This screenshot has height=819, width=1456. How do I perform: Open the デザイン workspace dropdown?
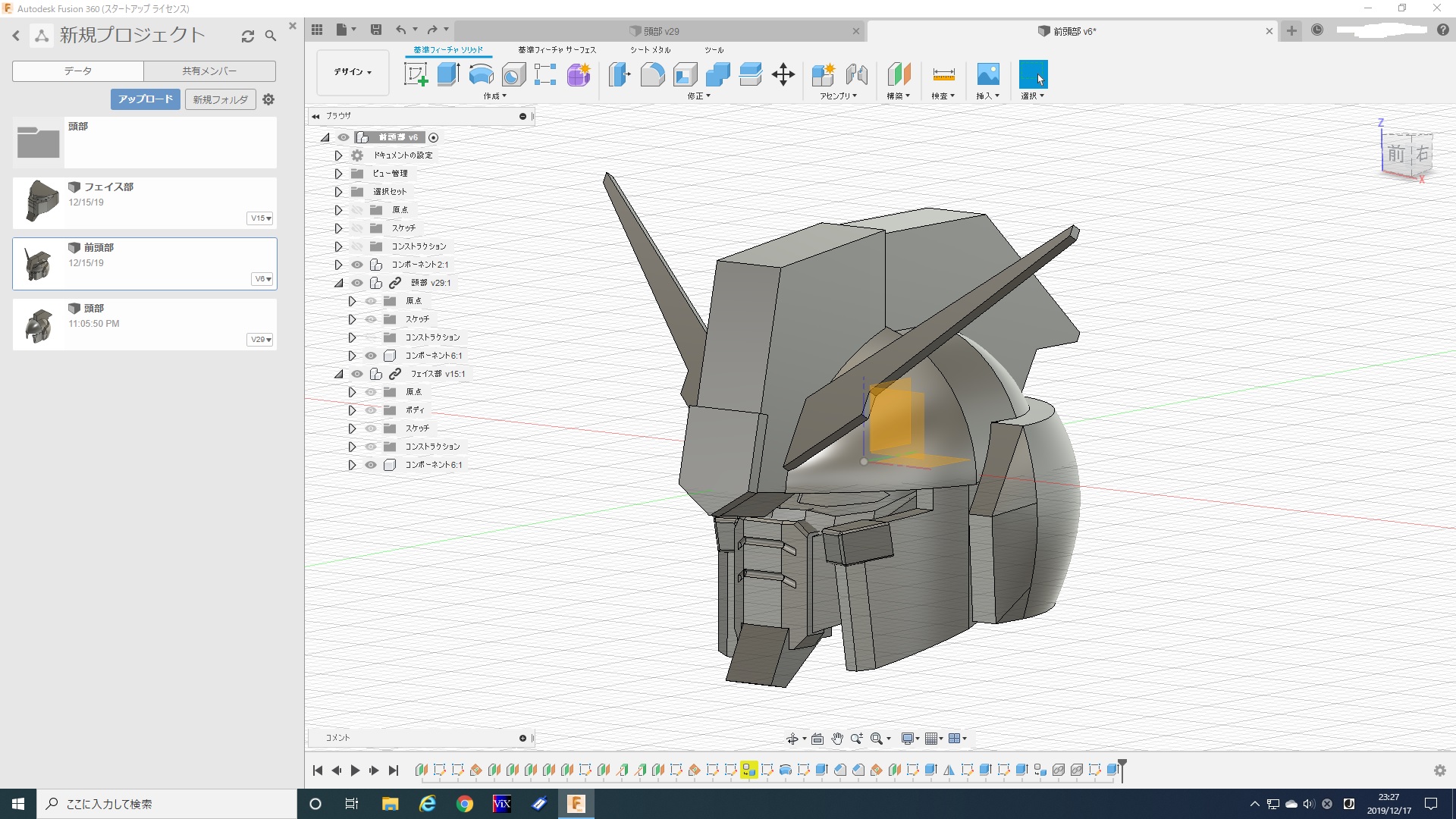[353, 72]
